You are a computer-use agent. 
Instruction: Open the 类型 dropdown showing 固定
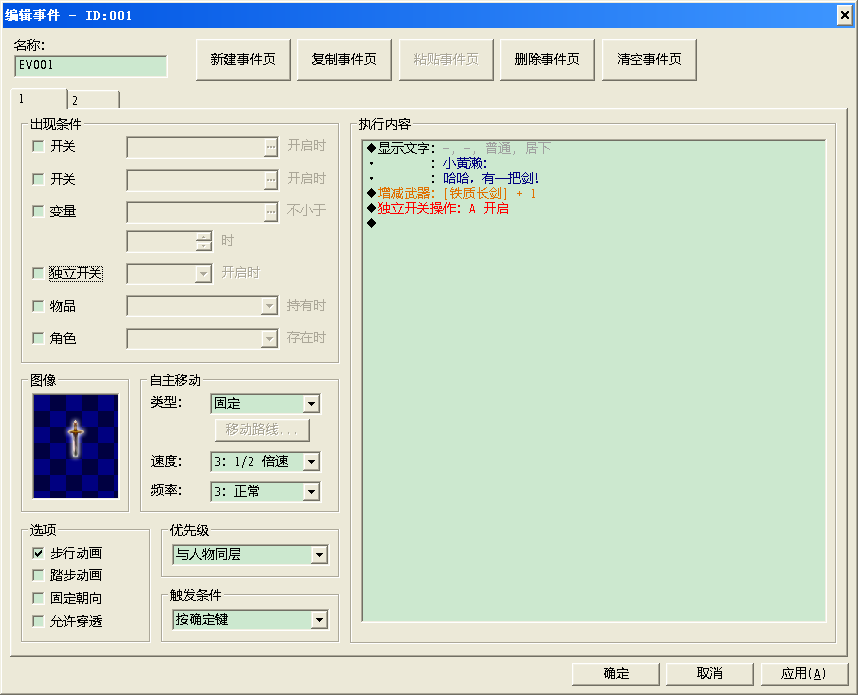265,404
